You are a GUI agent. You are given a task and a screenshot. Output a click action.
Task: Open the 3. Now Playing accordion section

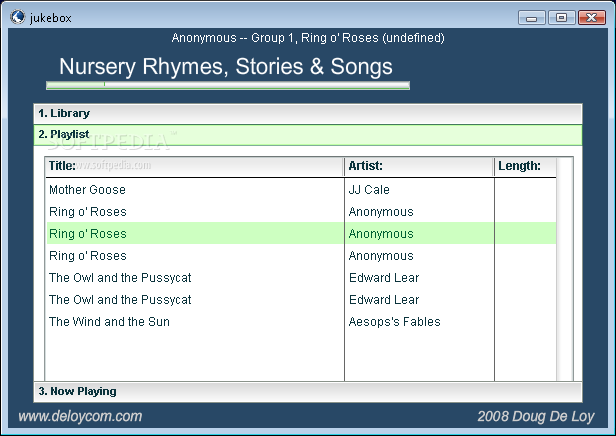pos(308,391)
